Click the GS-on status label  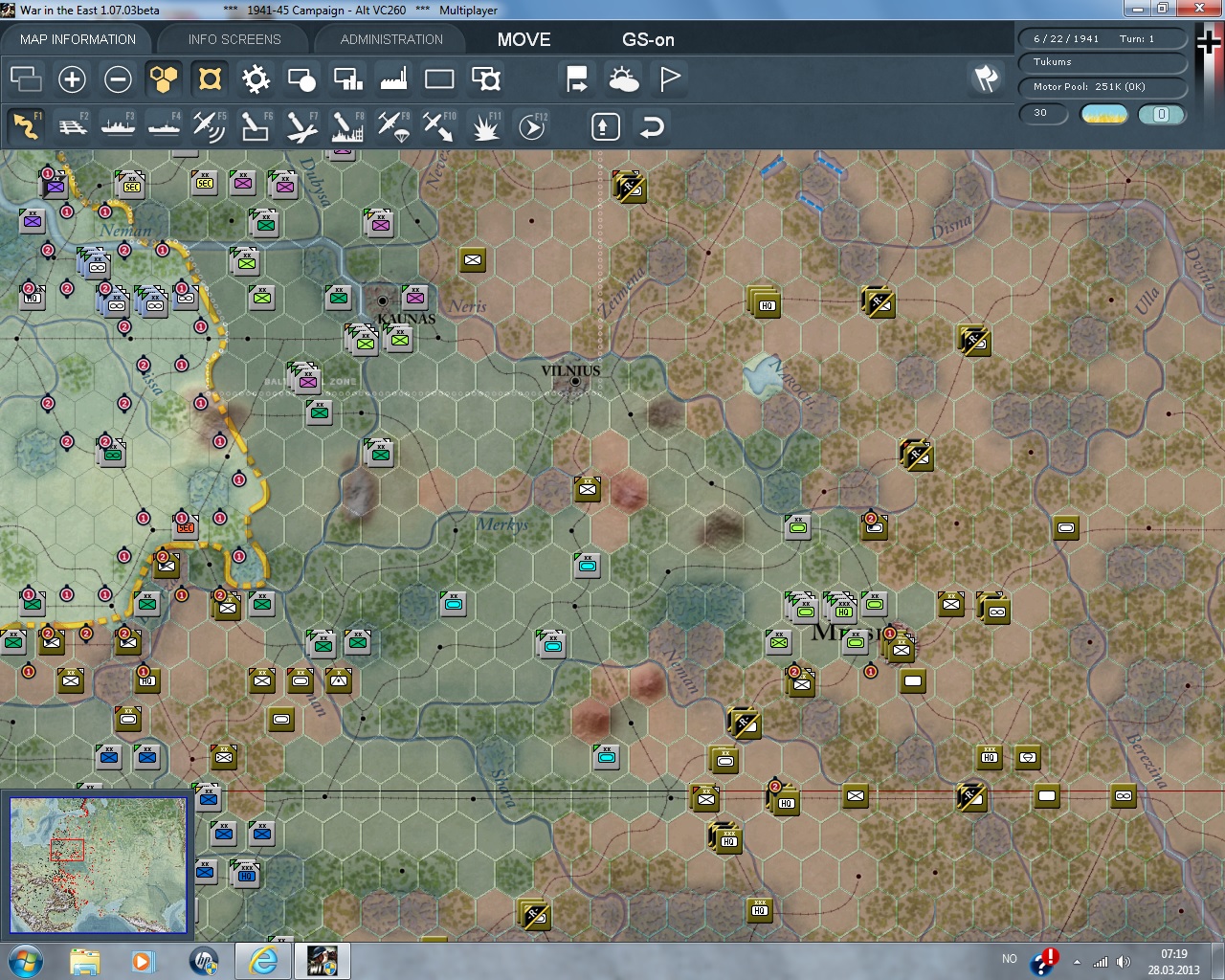point(648,39)
